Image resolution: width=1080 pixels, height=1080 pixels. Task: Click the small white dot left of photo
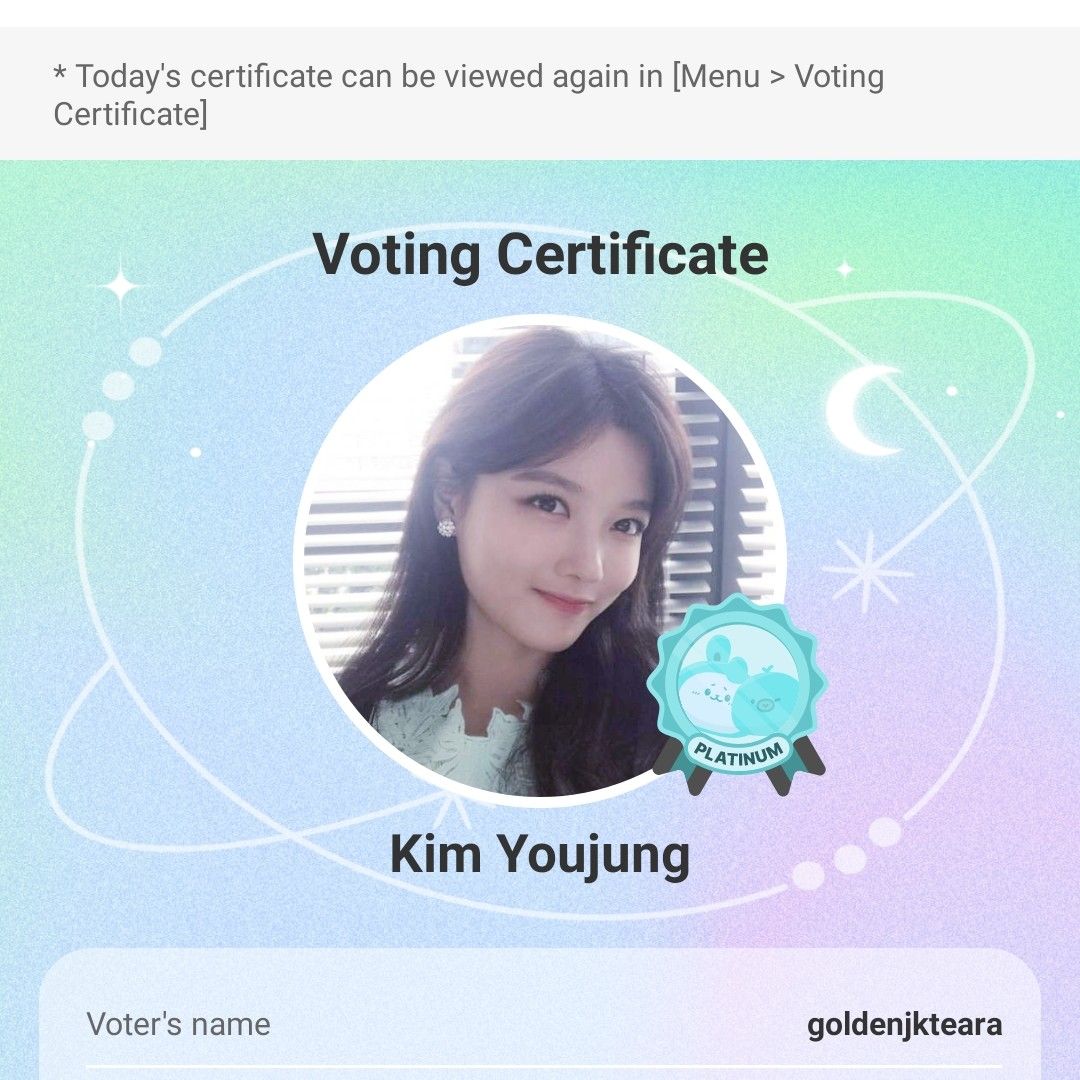pyautogui.click(x=196, y=452)
